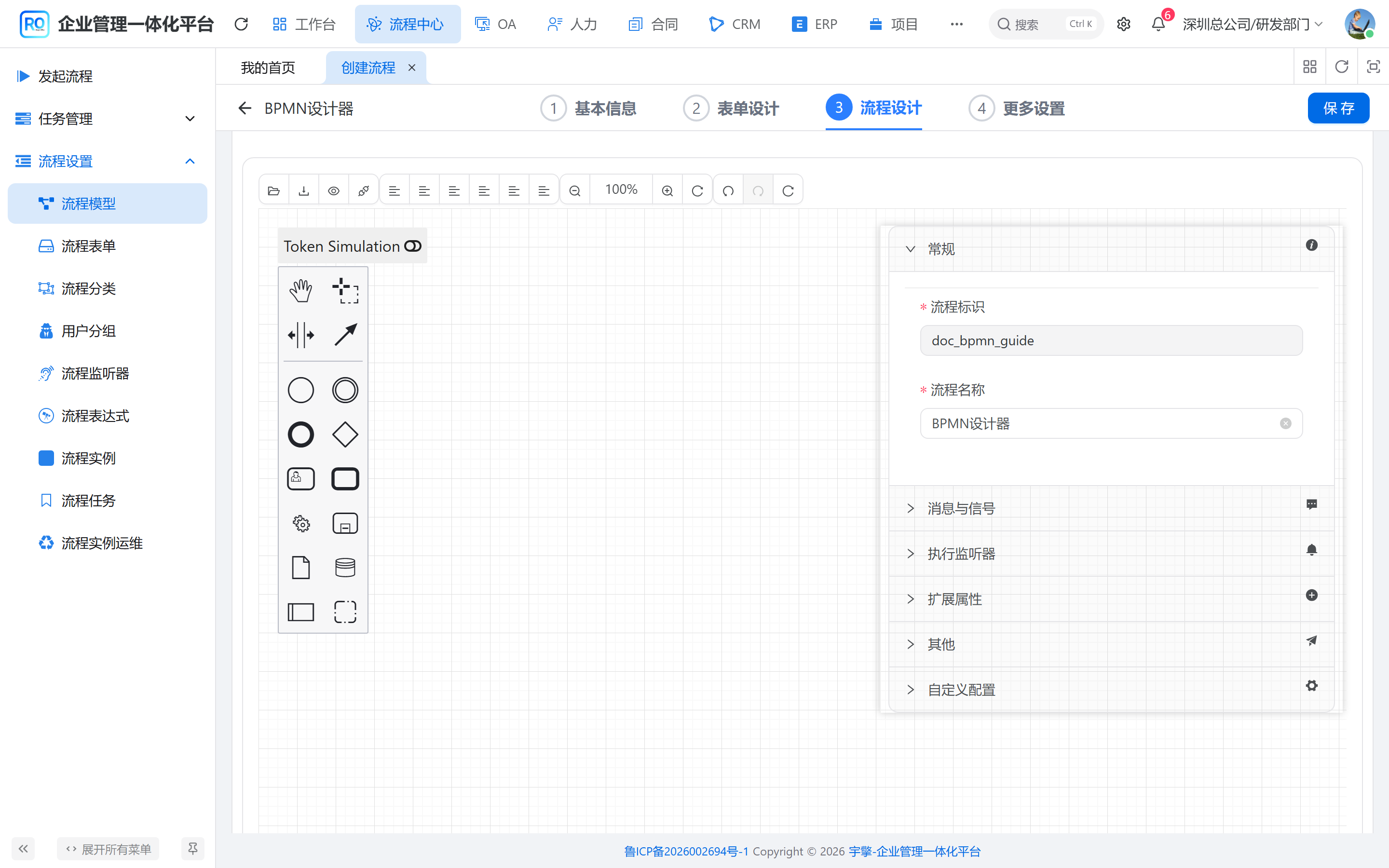Expand the 任务管理 sidebar menu

click(x=108, y=118)
